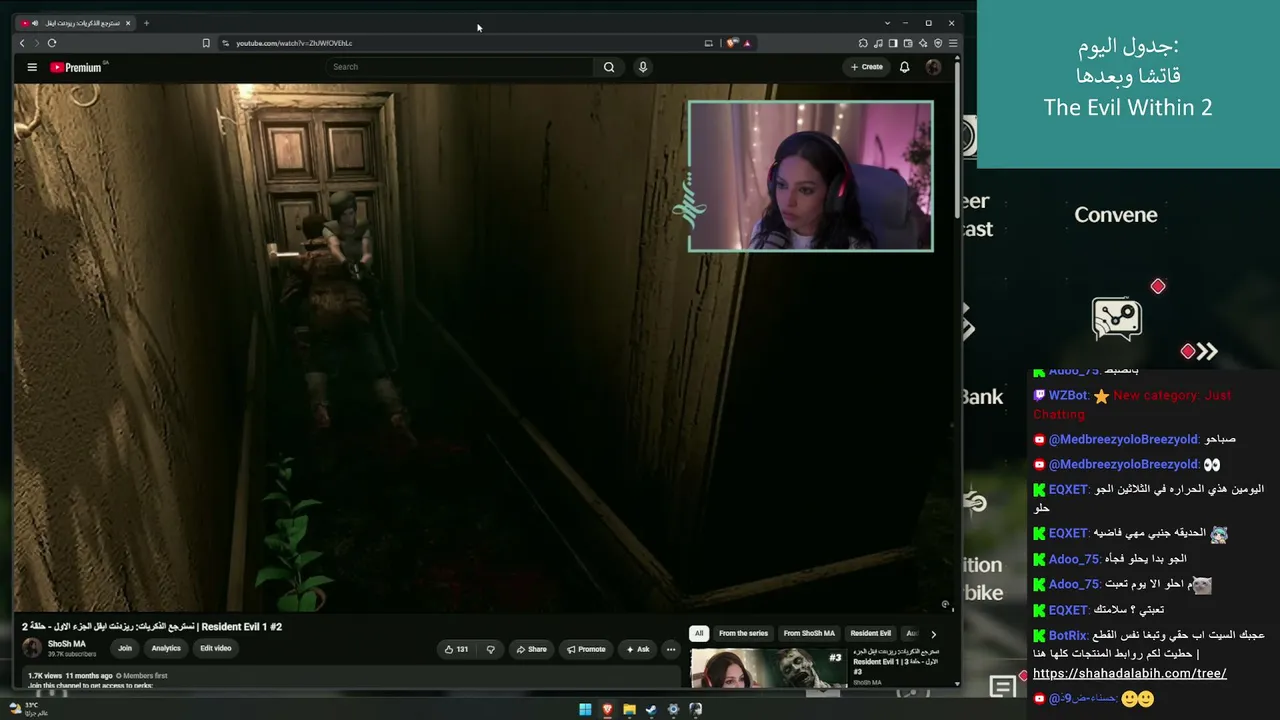This screenshot has width=1280, height=720.
Task: Select the All filter chip
Action: point(699,633)
